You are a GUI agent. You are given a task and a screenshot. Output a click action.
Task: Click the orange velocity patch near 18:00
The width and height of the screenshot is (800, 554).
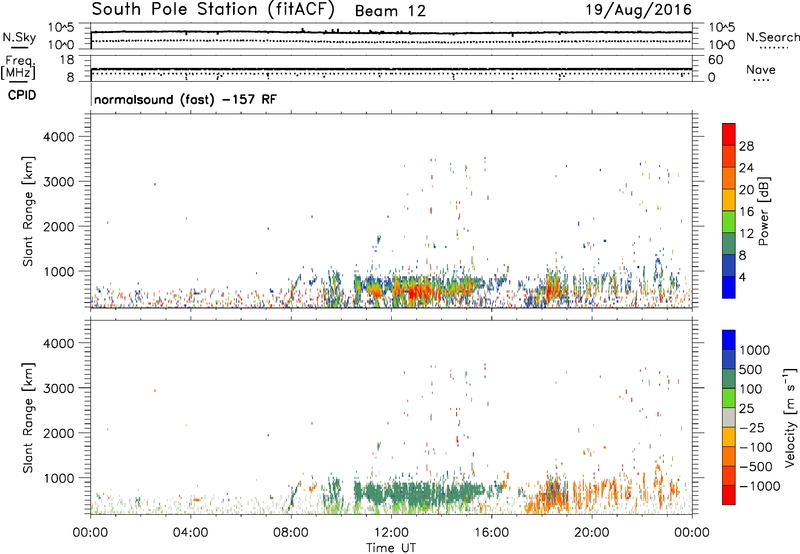click(x=548, y=497)
